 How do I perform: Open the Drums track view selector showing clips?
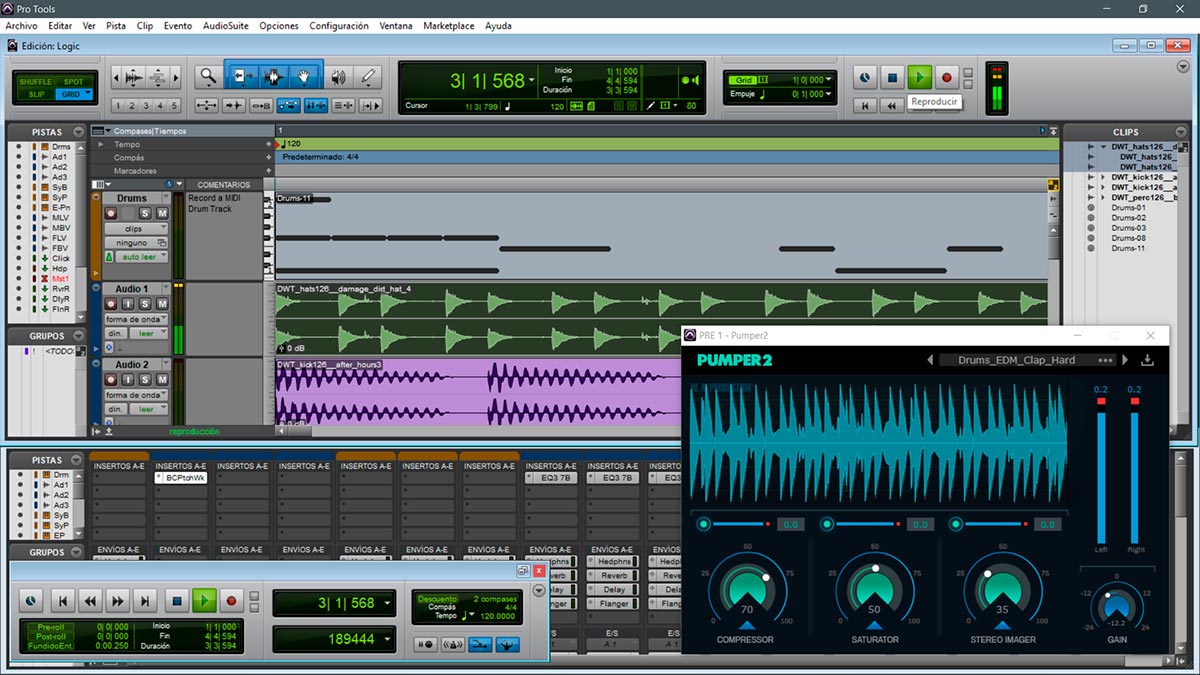[x=138, y=228]
